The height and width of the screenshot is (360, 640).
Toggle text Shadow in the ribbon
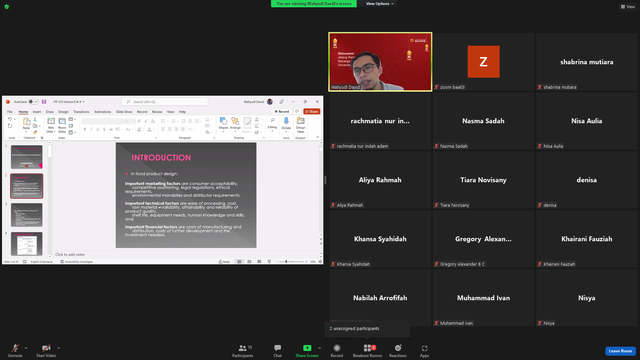(104, 129)
